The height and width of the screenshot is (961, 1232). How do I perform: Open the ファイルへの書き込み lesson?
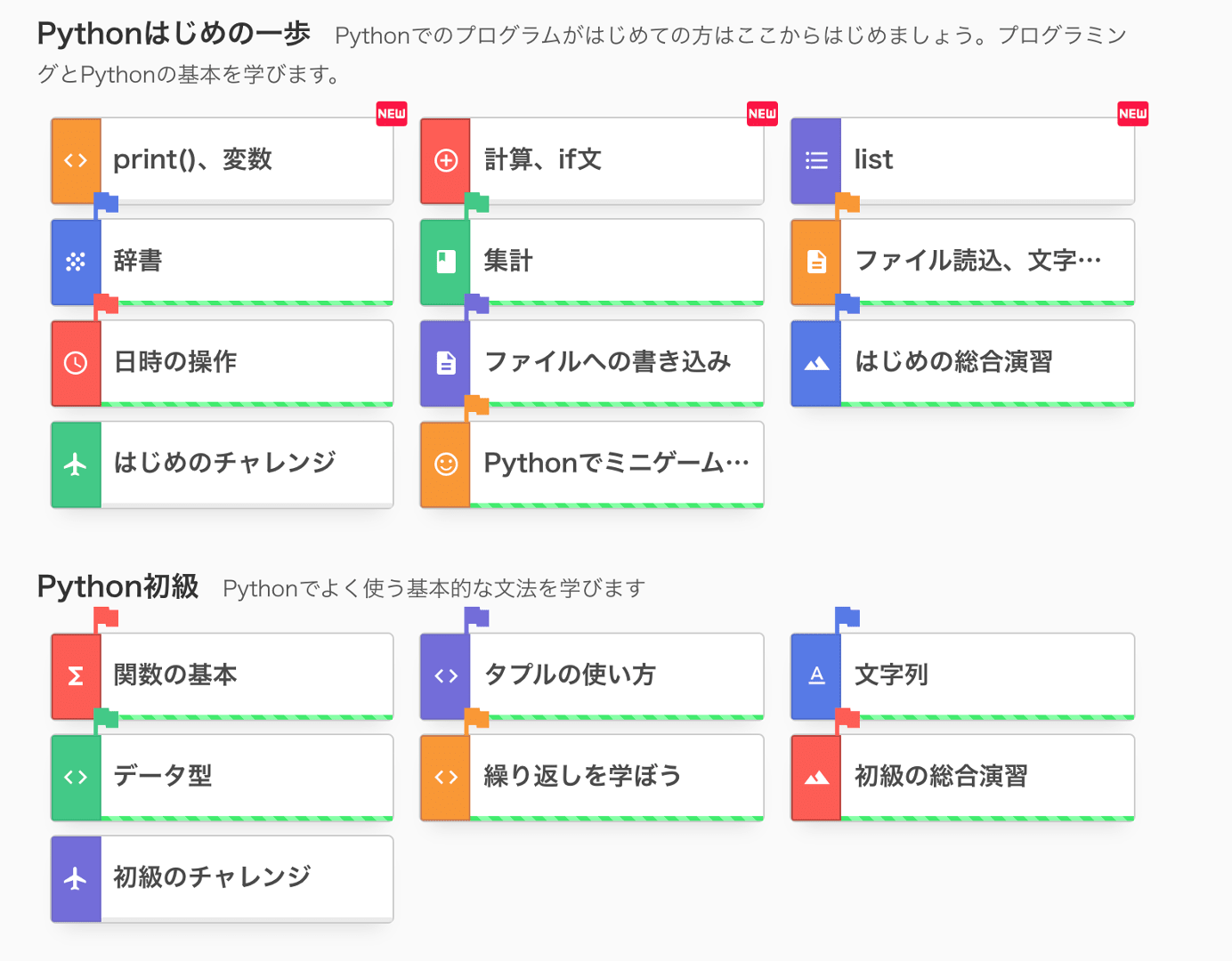(x=592, y=363)
